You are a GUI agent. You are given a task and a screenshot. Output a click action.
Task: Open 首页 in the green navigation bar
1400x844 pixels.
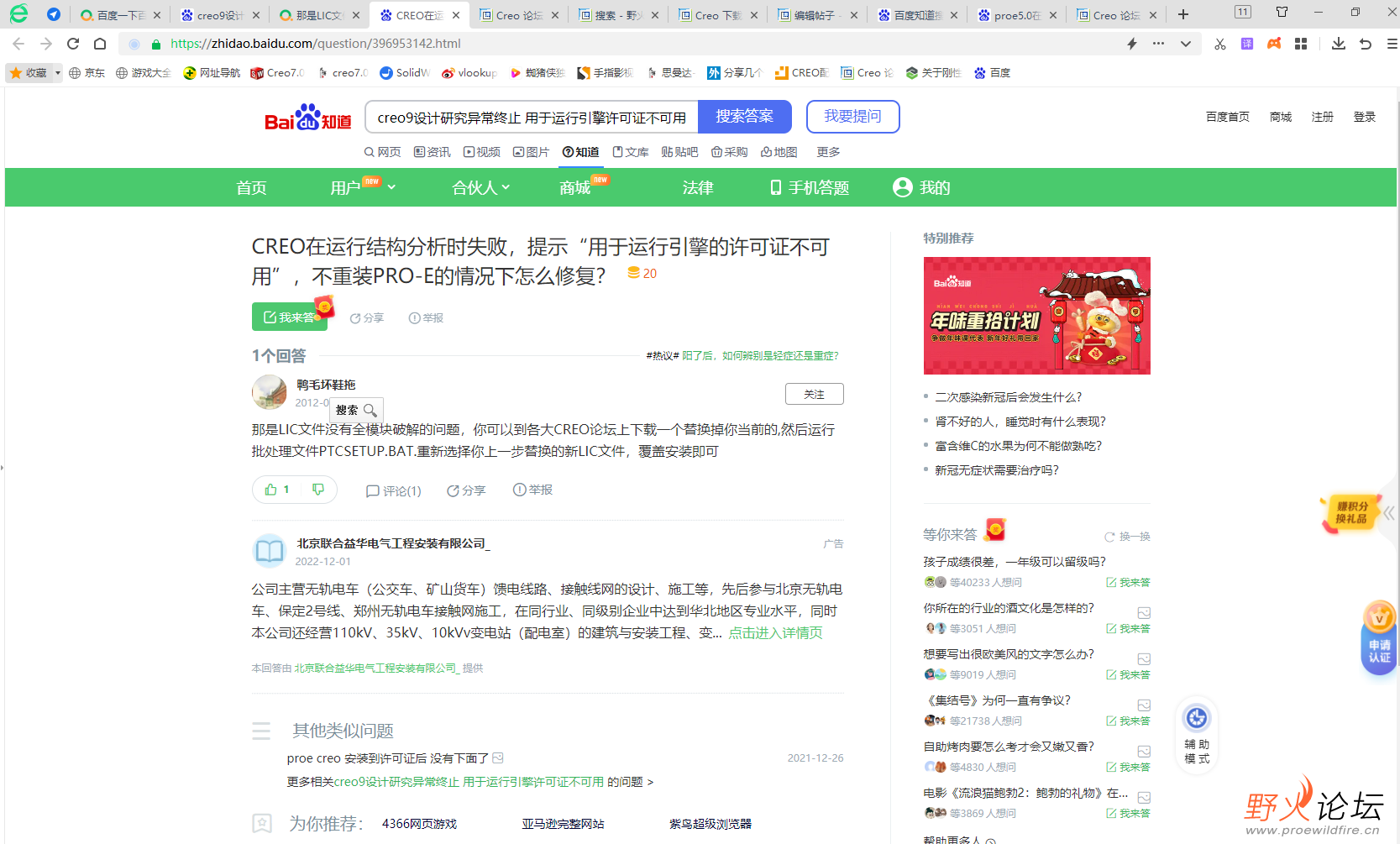point(251,187)
